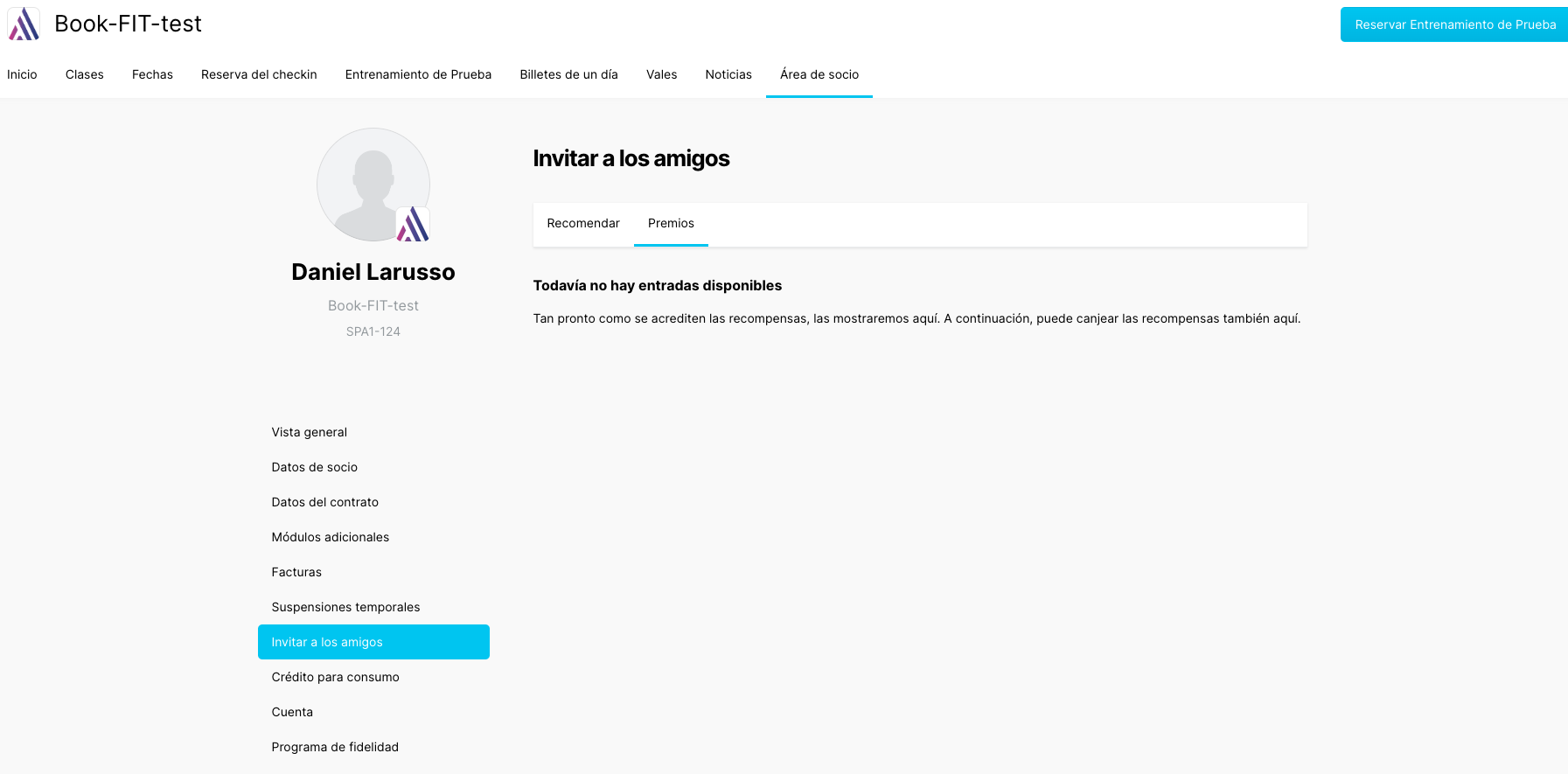This screenshot has width=1568, height=774.
Task: Click Reservar Entrenamiento de Prueba button
Action: pos(1454,24)
